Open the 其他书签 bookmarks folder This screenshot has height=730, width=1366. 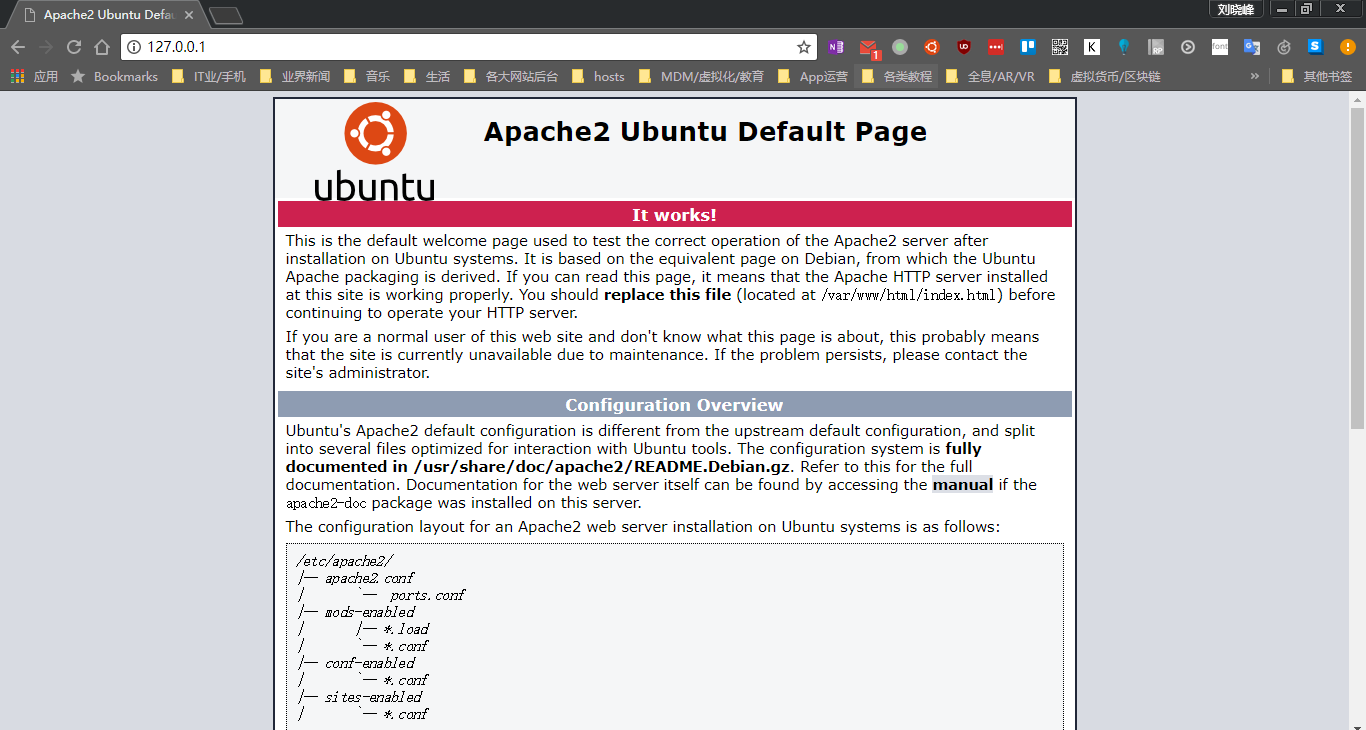pyautogui.click(x=1316, y=76)
